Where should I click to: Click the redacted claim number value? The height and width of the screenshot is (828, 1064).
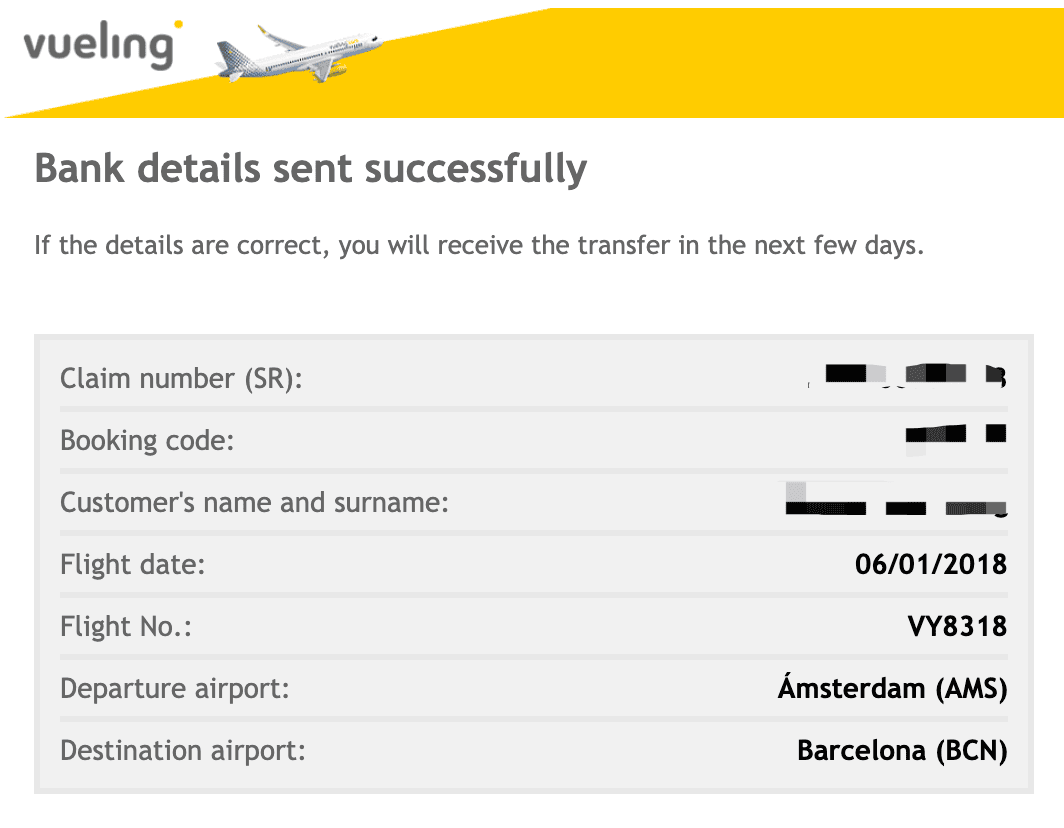coord(907,375)
